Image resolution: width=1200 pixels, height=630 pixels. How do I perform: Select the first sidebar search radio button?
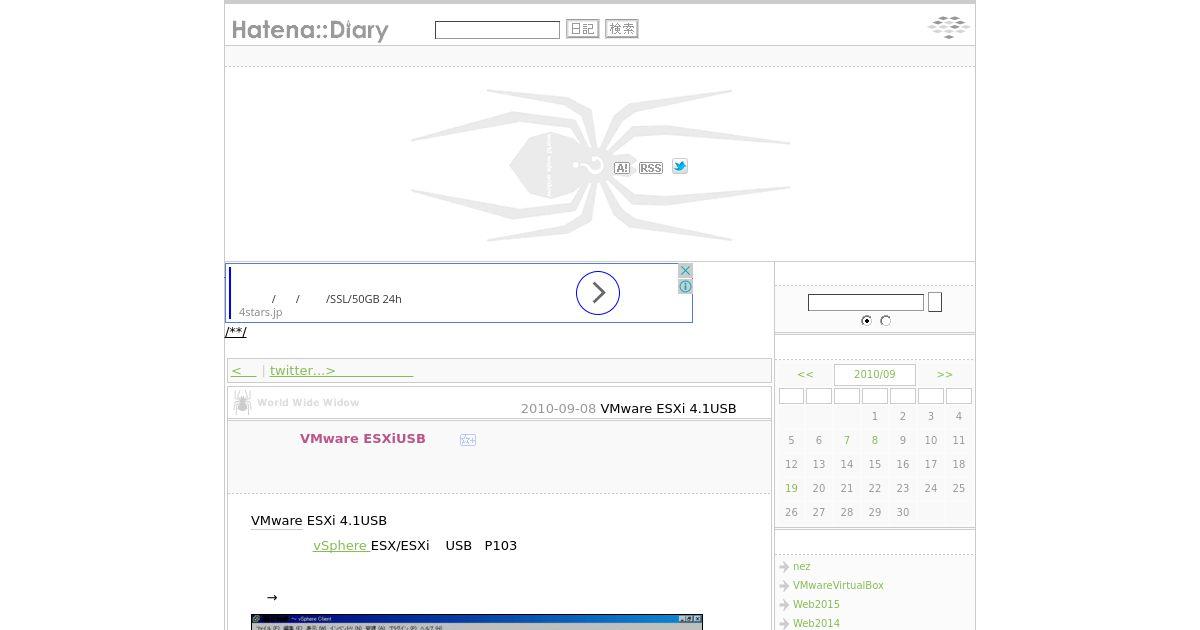point(866,321)
